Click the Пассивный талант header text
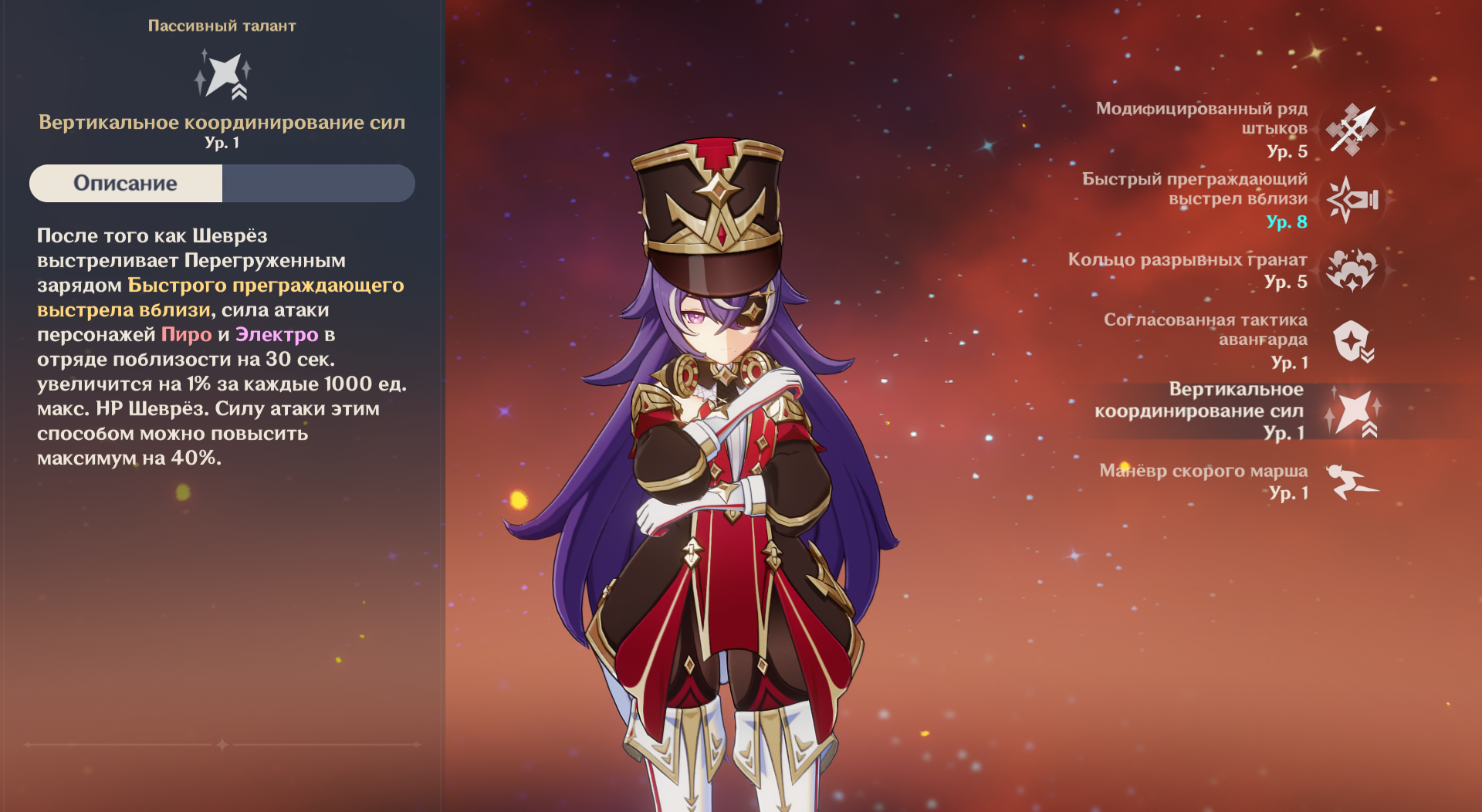Screen dimensions: 1482x812 (x=222, y=25)
